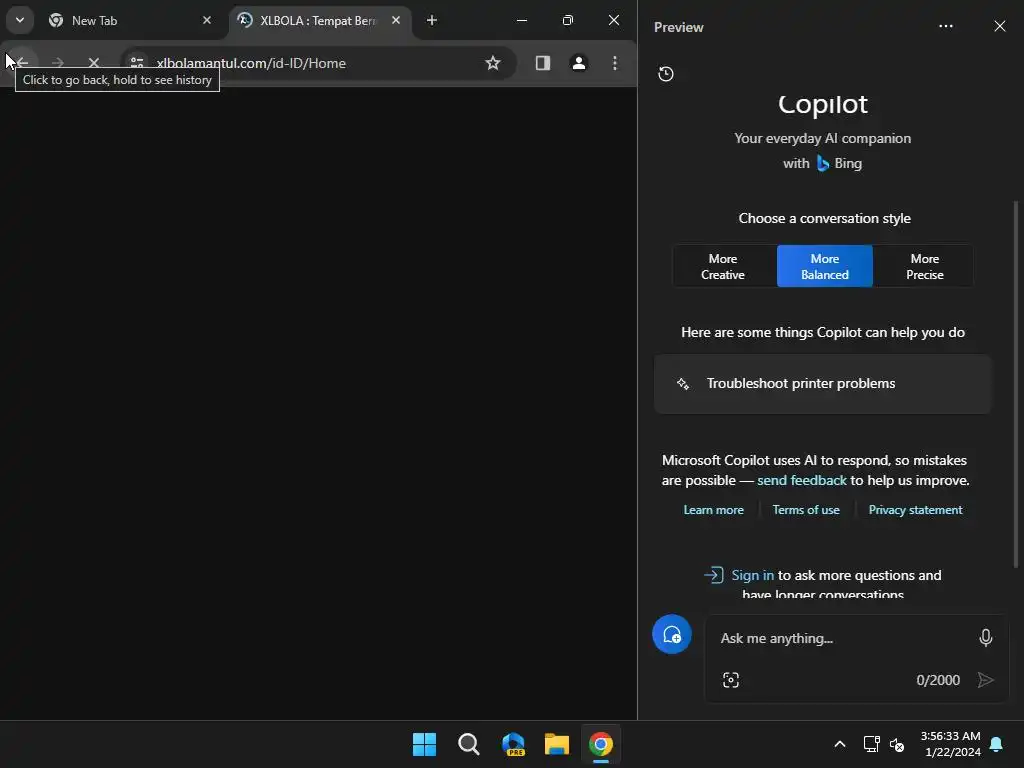Open Copilot chat history

coord(665,74)
